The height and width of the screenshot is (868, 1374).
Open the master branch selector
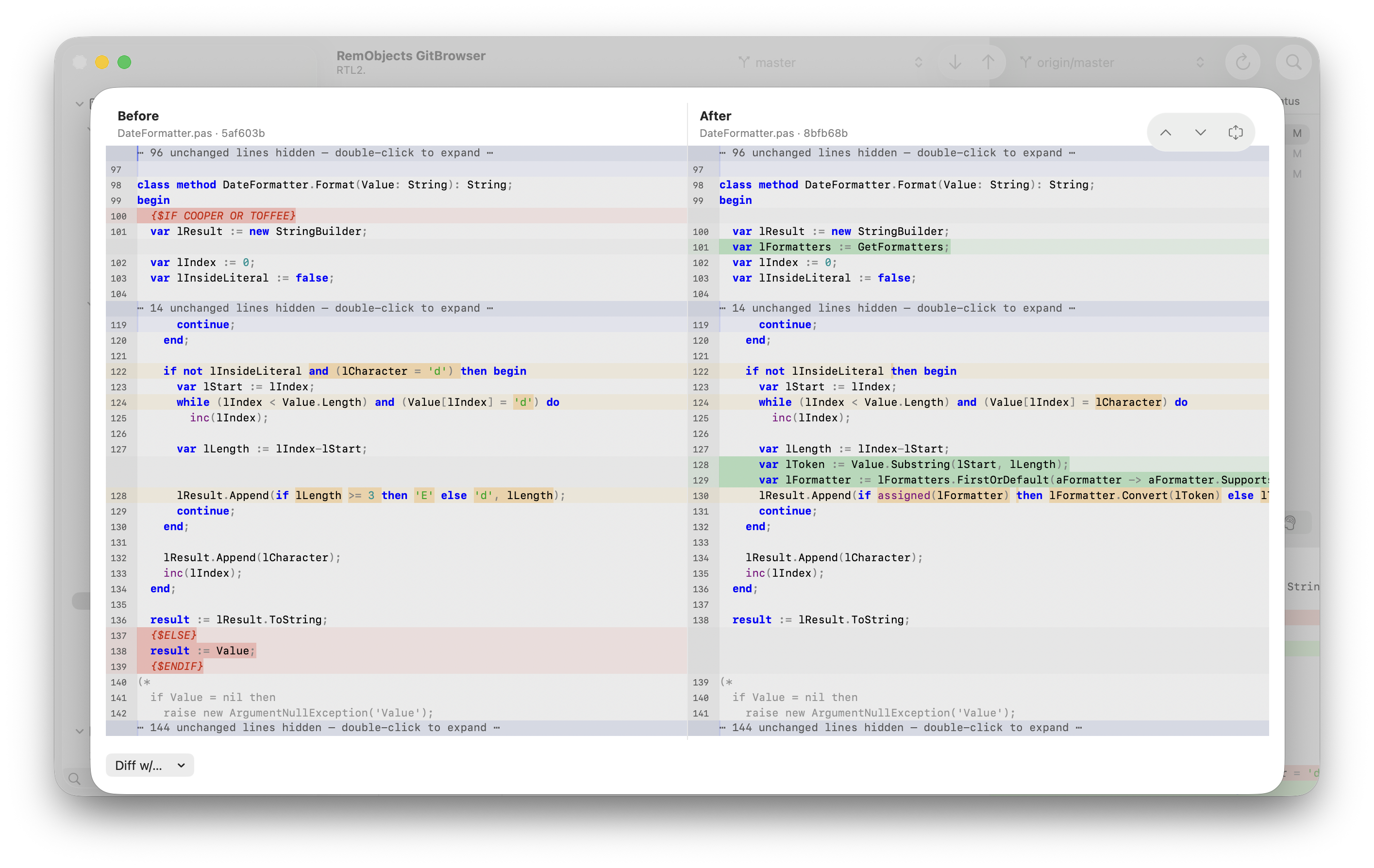pos(830,62)
